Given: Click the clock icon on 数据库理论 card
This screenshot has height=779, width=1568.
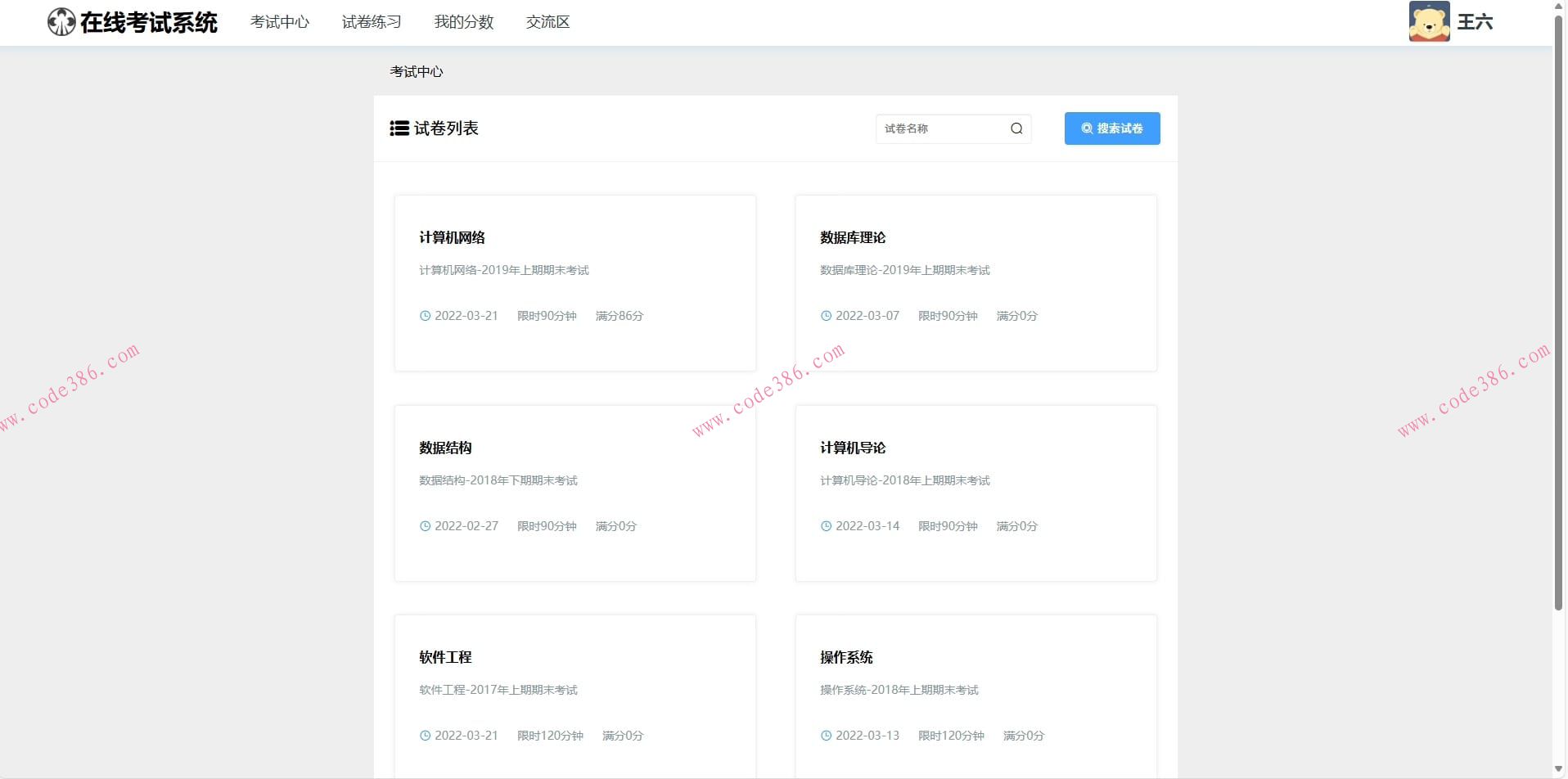Looking at the screenshot, I should [x=825, y=316].
